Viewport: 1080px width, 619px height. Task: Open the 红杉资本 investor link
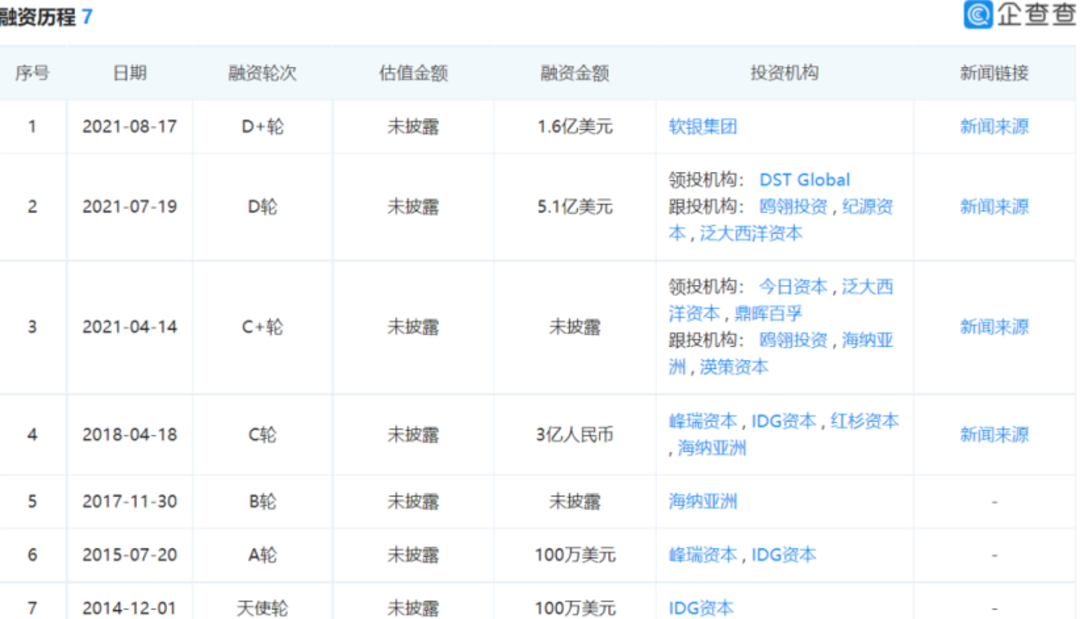[x=864, y=421]
